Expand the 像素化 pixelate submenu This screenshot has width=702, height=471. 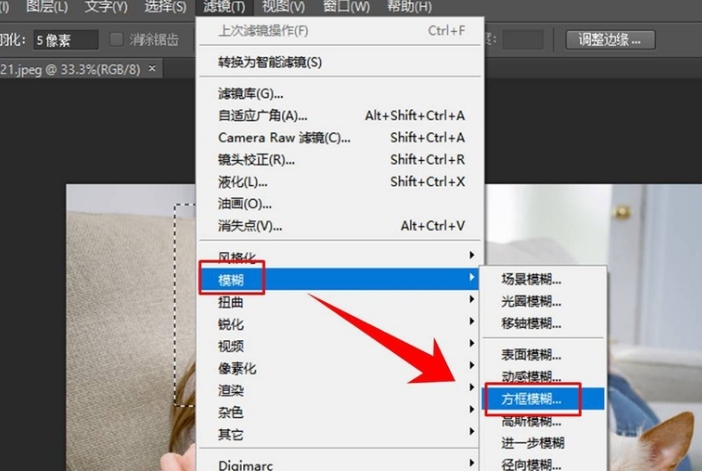coord(340,368)
